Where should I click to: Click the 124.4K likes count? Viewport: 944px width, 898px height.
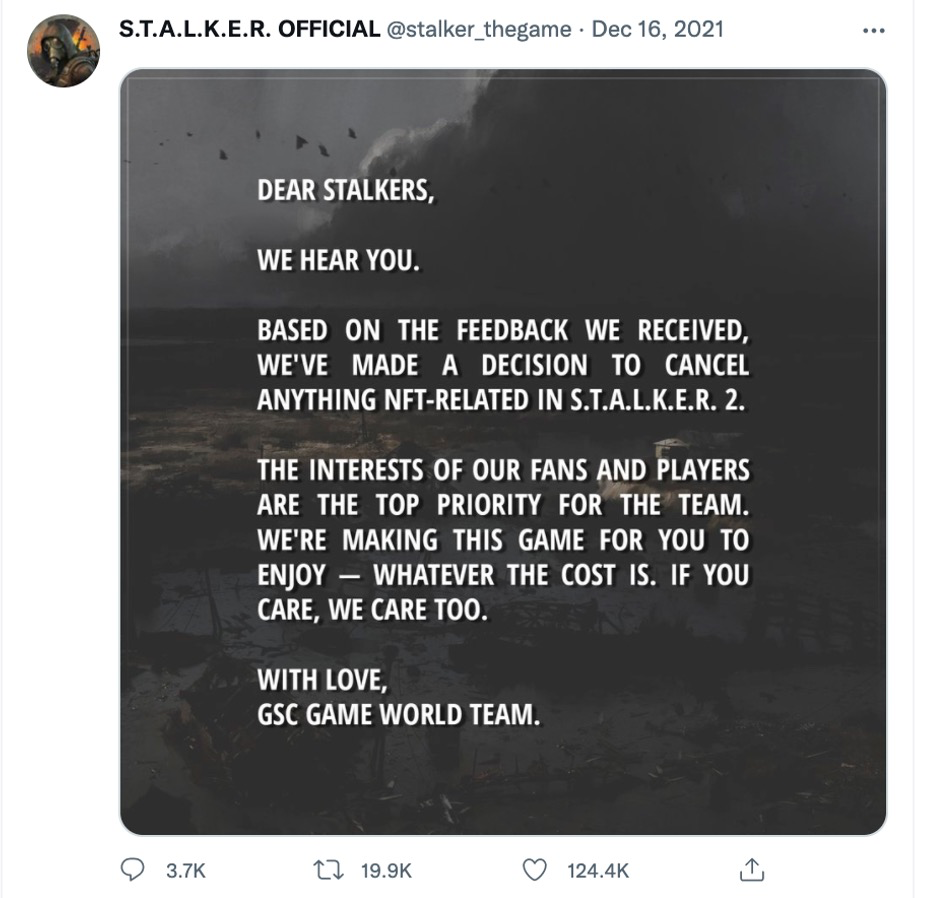coord(598,871)
